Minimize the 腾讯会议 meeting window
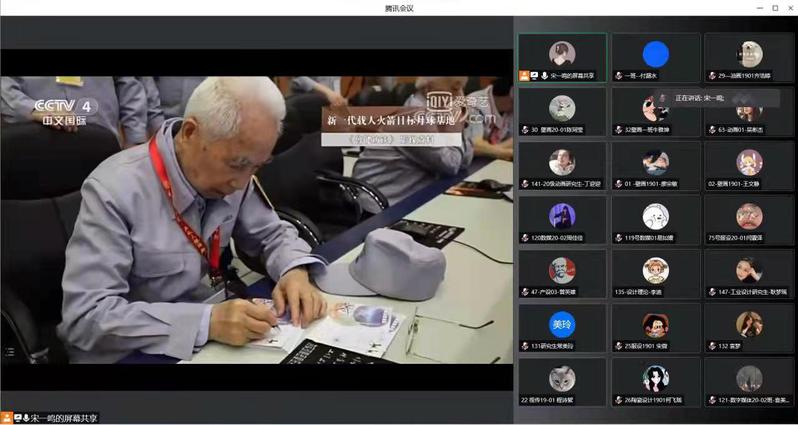The width and height of the screenshot is (798, 425). 733,7
